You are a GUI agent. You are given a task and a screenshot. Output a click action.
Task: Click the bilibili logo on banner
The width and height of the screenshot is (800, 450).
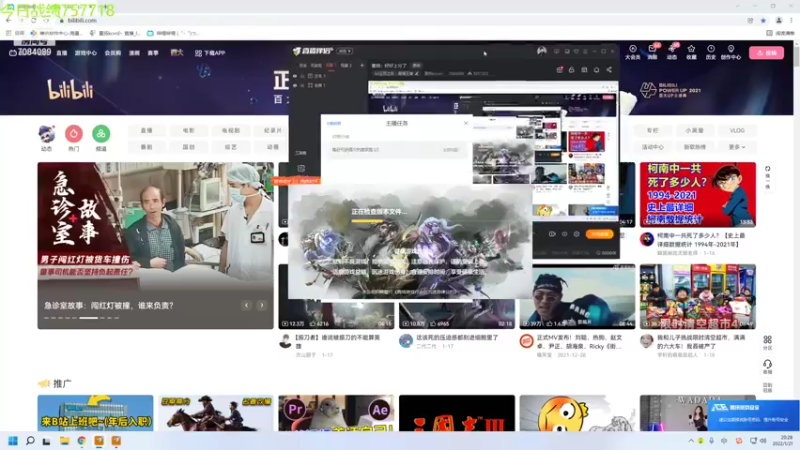coord(70,90)
